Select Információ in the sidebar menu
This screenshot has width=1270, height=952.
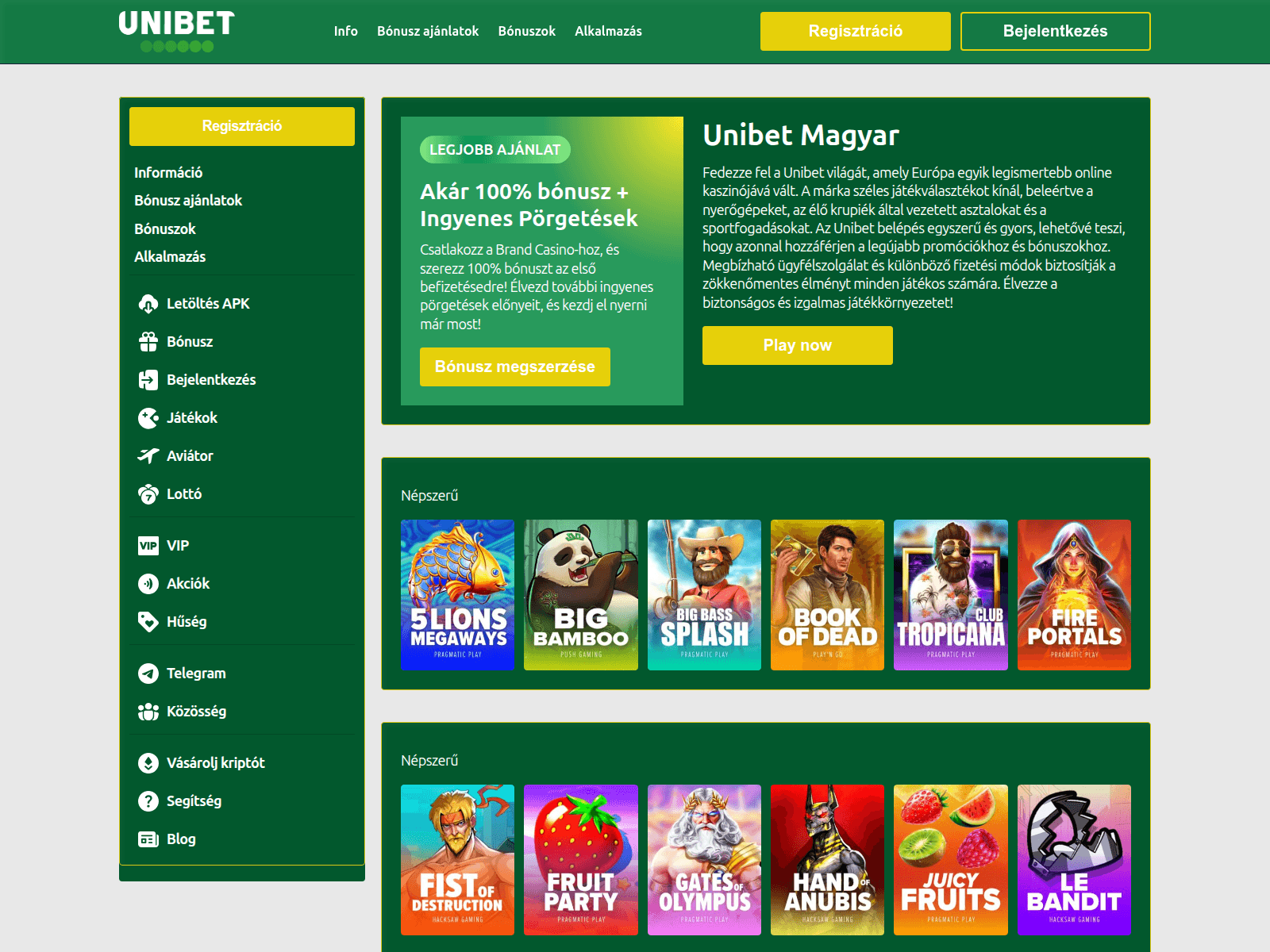[x=168, y=172]
